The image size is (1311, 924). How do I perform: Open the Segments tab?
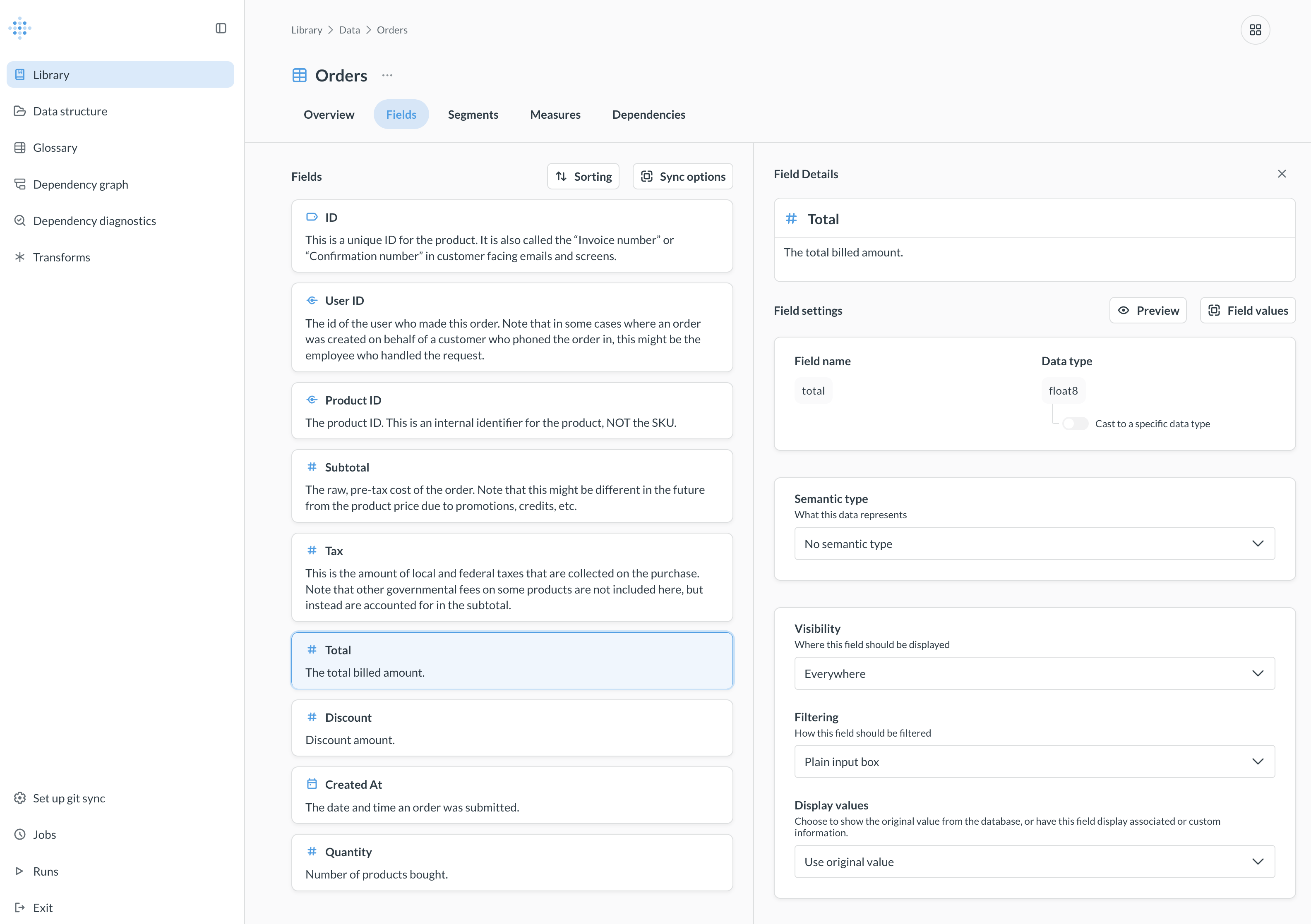click(x=473, y=114)
